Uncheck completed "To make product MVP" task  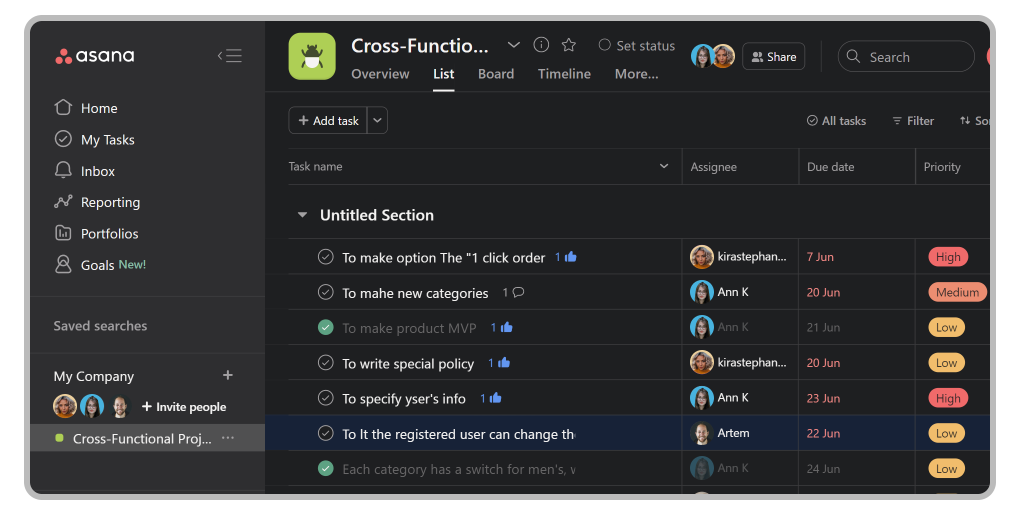coord(325,328)
